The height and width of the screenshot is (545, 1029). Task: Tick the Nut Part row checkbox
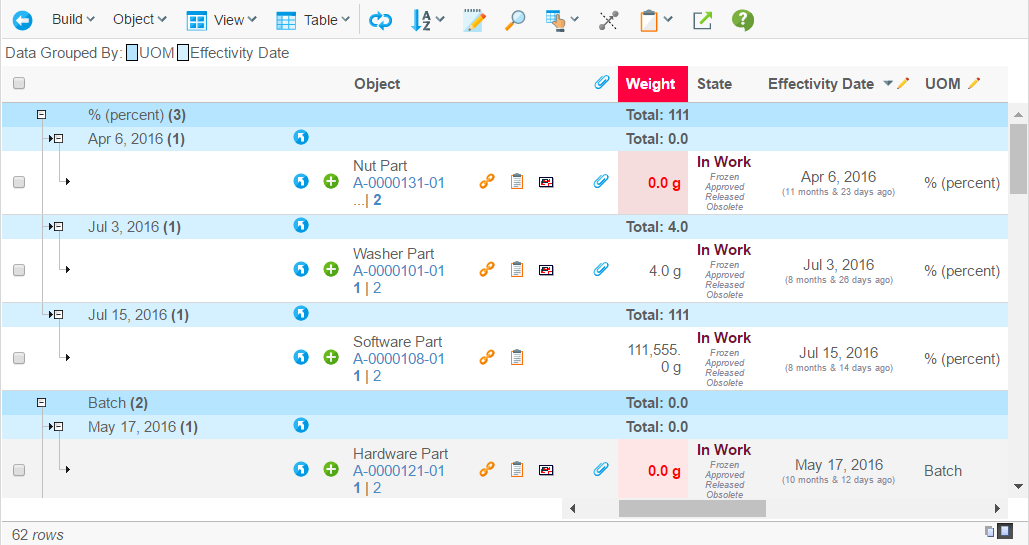point(19,182)
